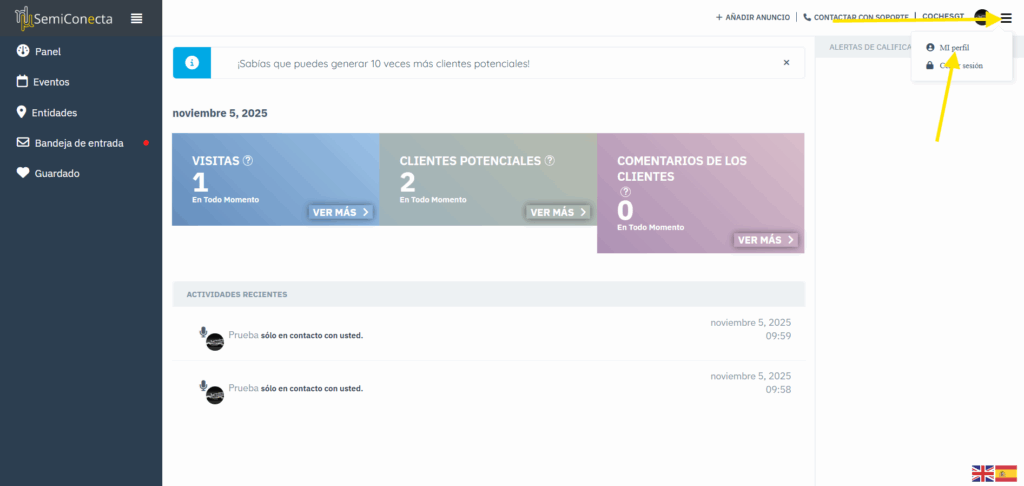Toggle the sidebar hamburger next to SemiConecta logo
This screenshot has height=486, width=1024.
click(x=137, y=18)
